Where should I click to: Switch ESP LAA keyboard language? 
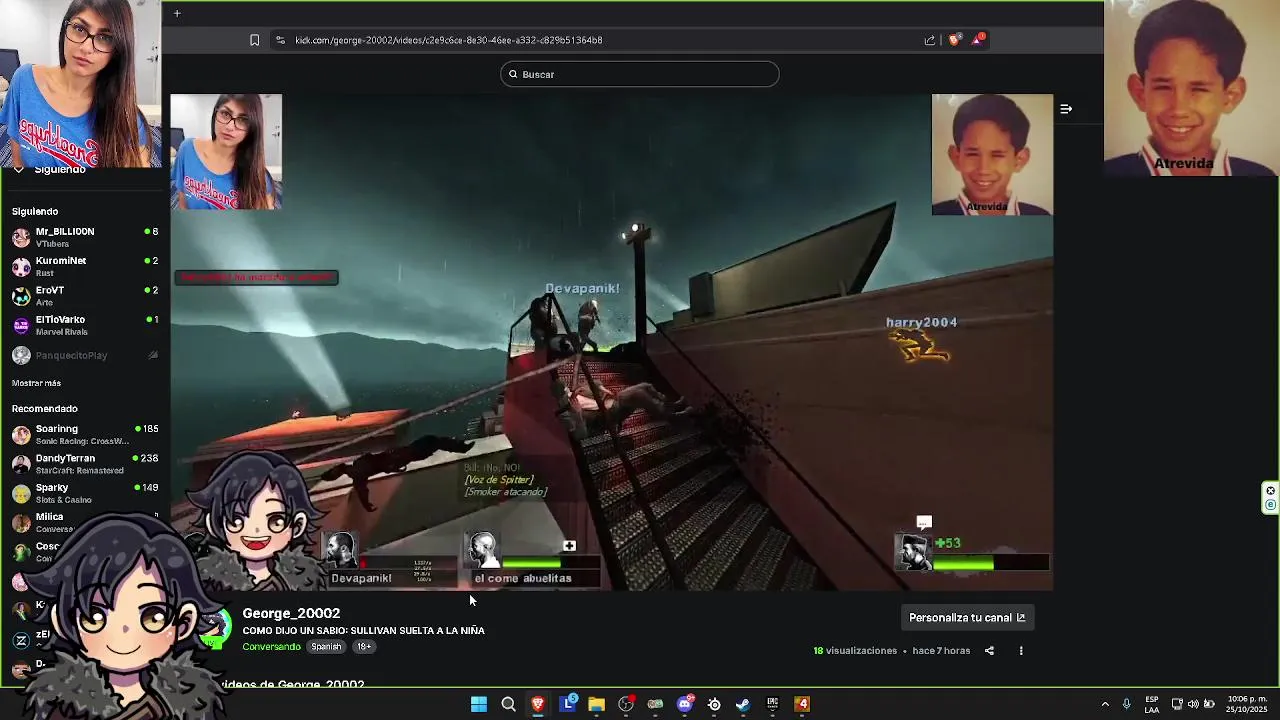[1152, 704]
